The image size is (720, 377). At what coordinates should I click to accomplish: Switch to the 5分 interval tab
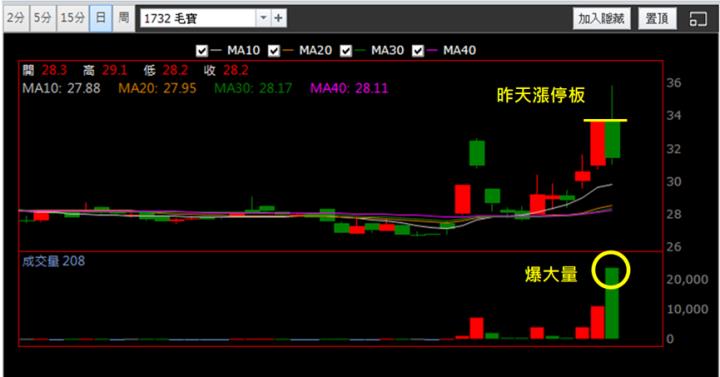43,18
